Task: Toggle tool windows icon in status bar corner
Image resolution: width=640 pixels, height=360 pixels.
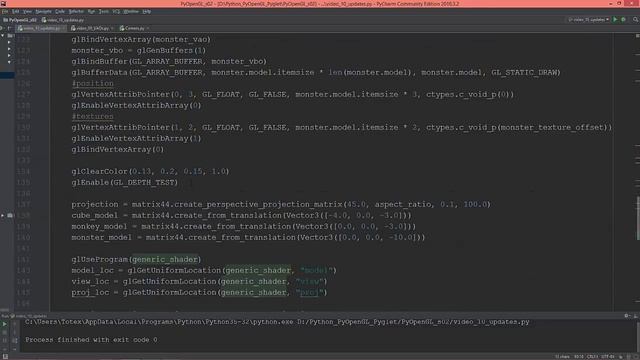Action: pyautogui.click(x=5, y=356)
